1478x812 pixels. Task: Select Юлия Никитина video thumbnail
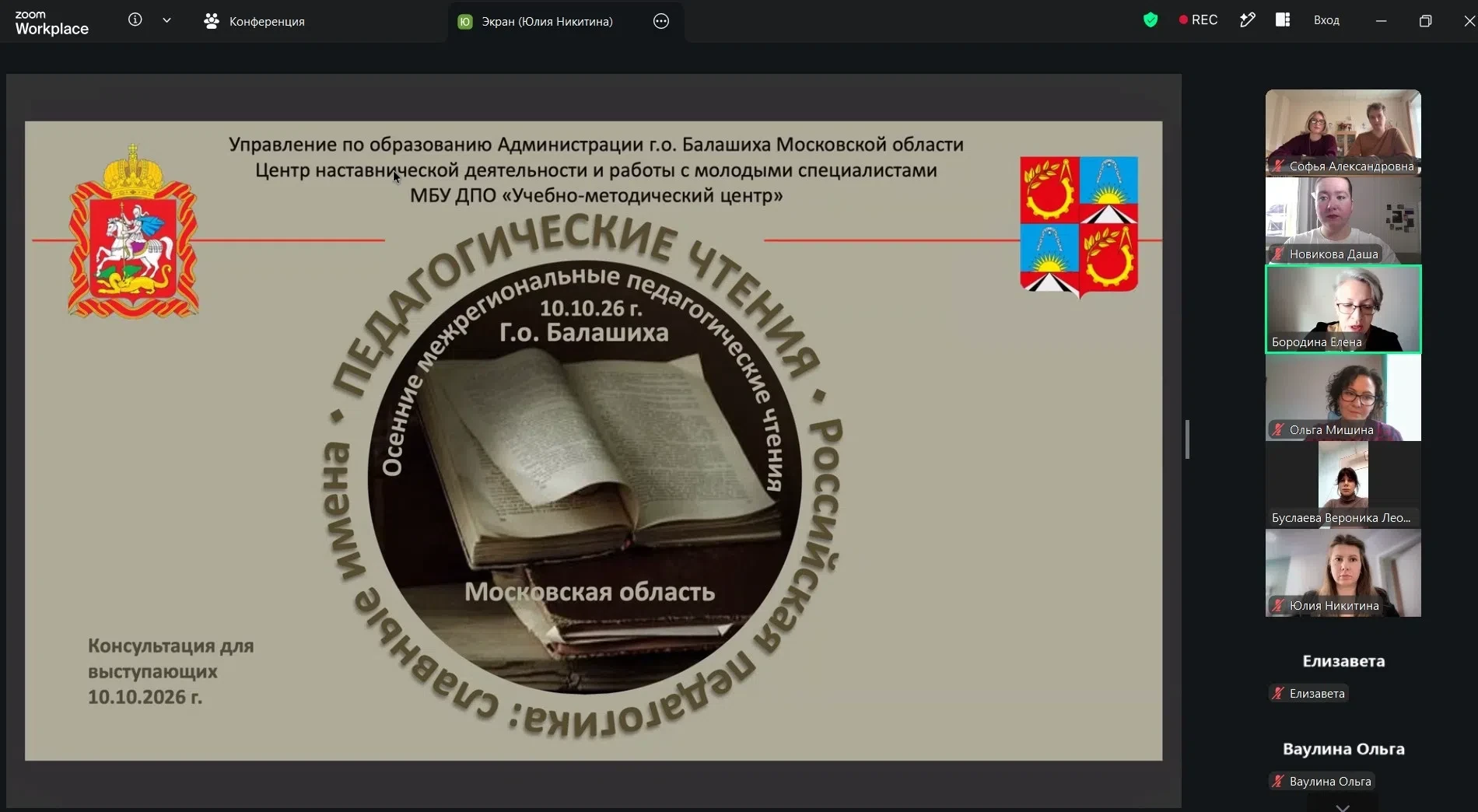(1343, 573)
